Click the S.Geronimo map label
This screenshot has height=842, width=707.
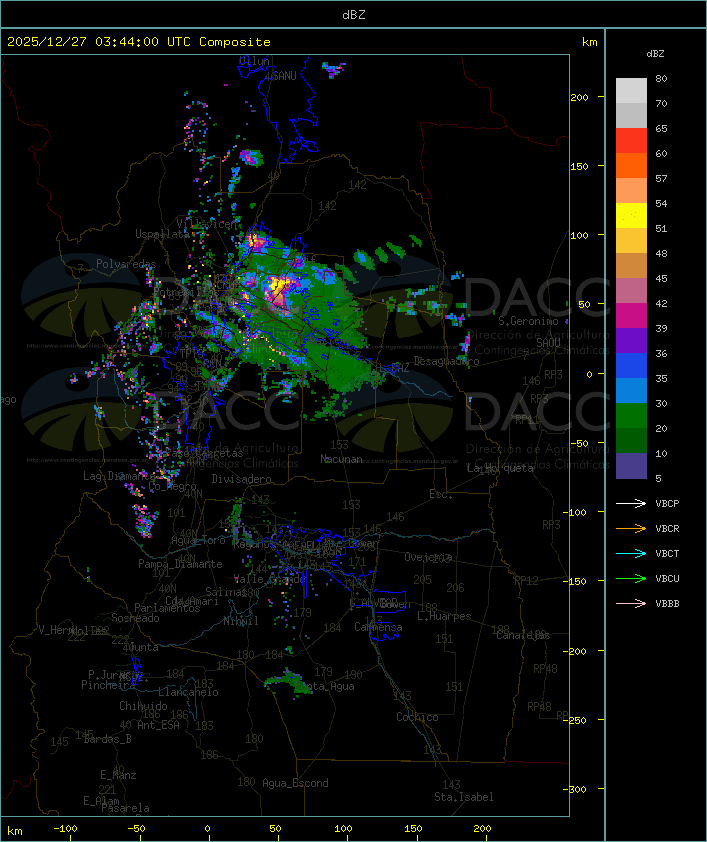point(528,321)
